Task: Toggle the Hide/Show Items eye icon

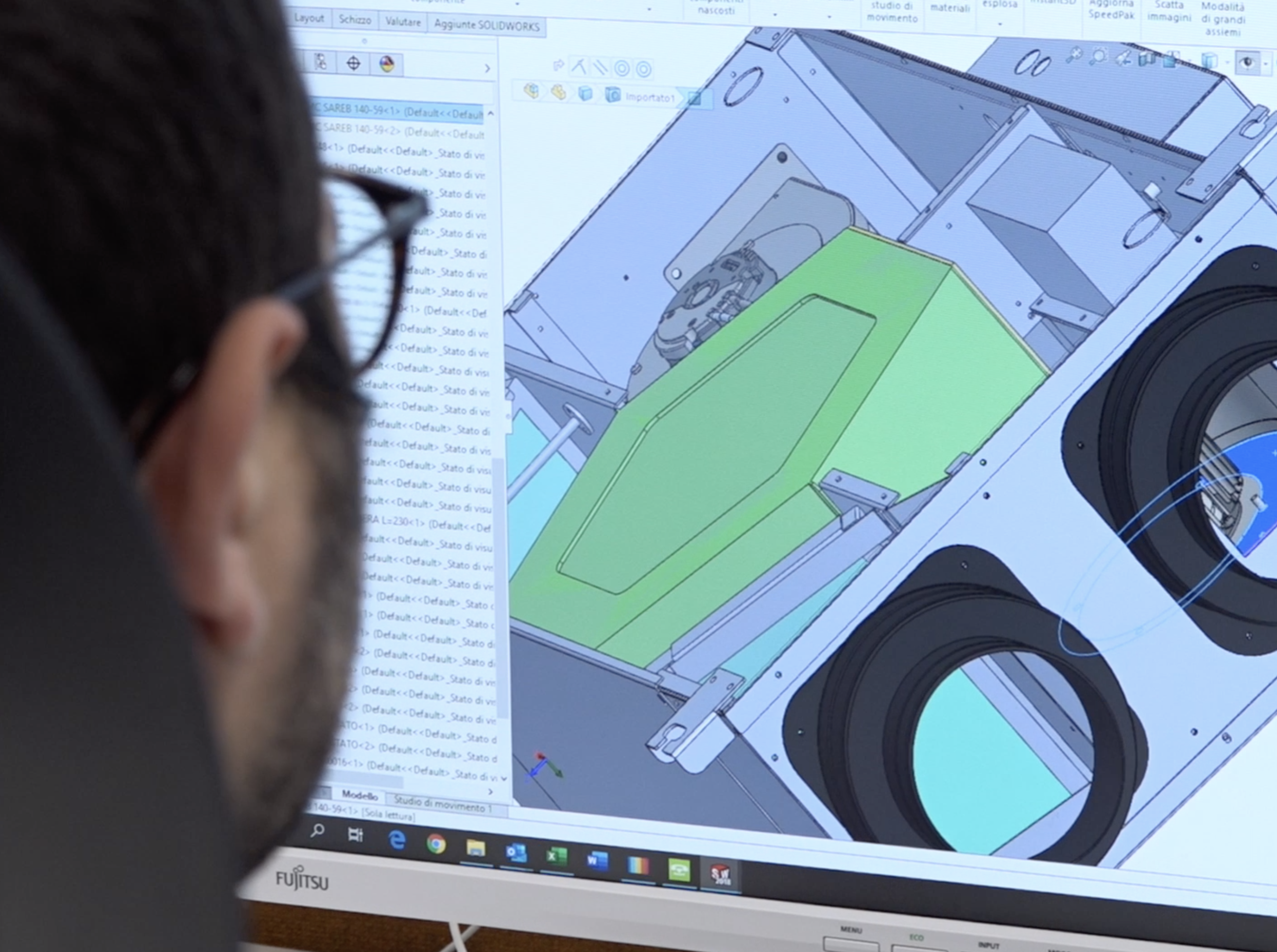Action: tap(1247, 62)
